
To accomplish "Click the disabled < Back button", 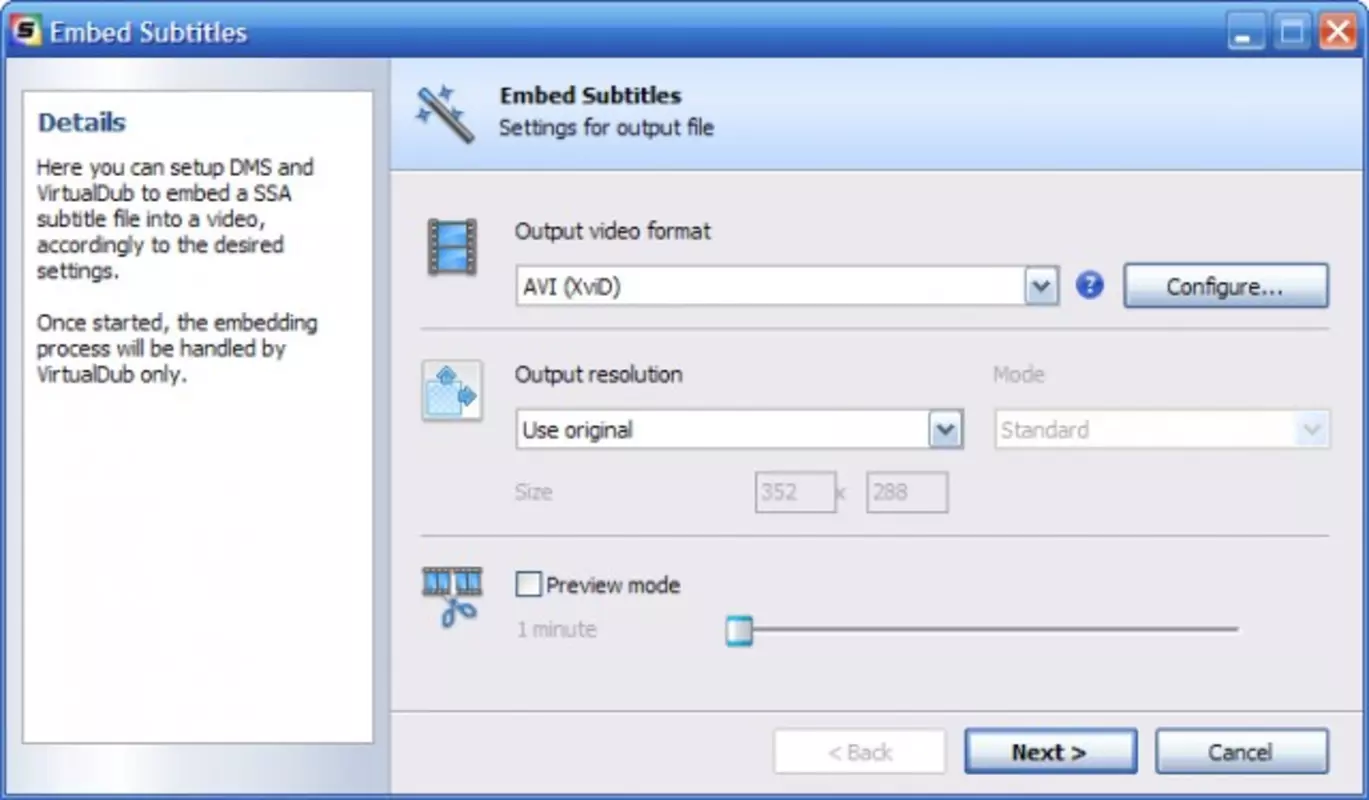I will pyautogui.click(x=860, y=752).
